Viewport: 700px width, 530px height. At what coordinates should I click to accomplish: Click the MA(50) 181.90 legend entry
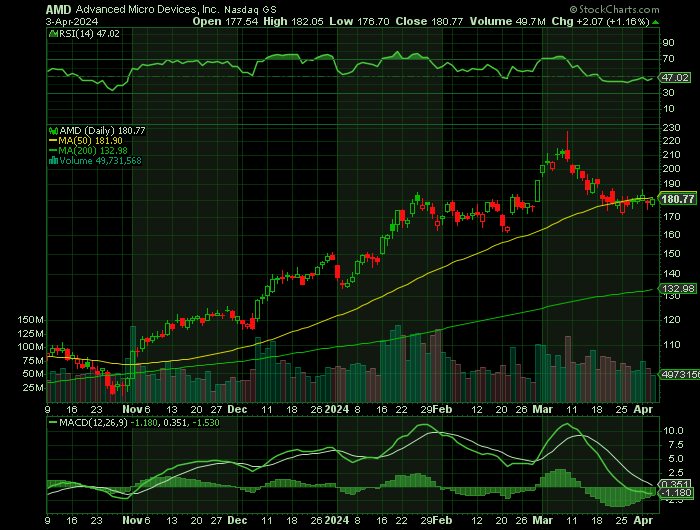(x=90, y=141)
